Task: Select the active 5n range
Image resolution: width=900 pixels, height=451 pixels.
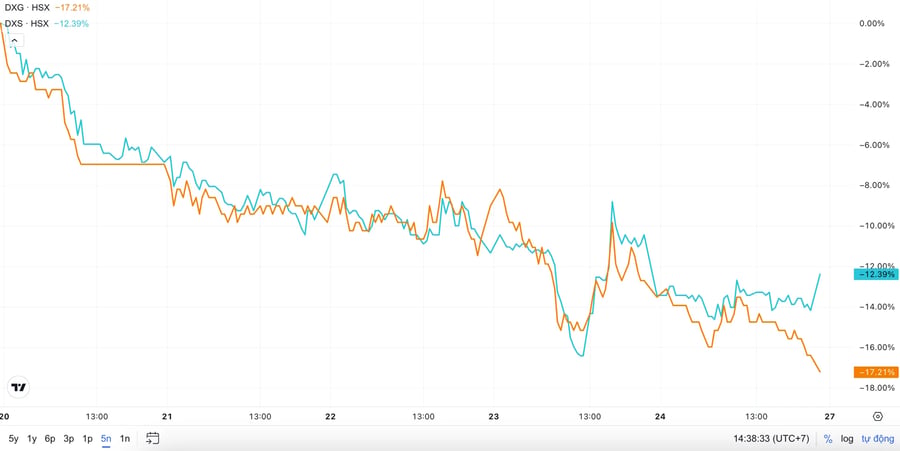Action: (x=106, y=439)
